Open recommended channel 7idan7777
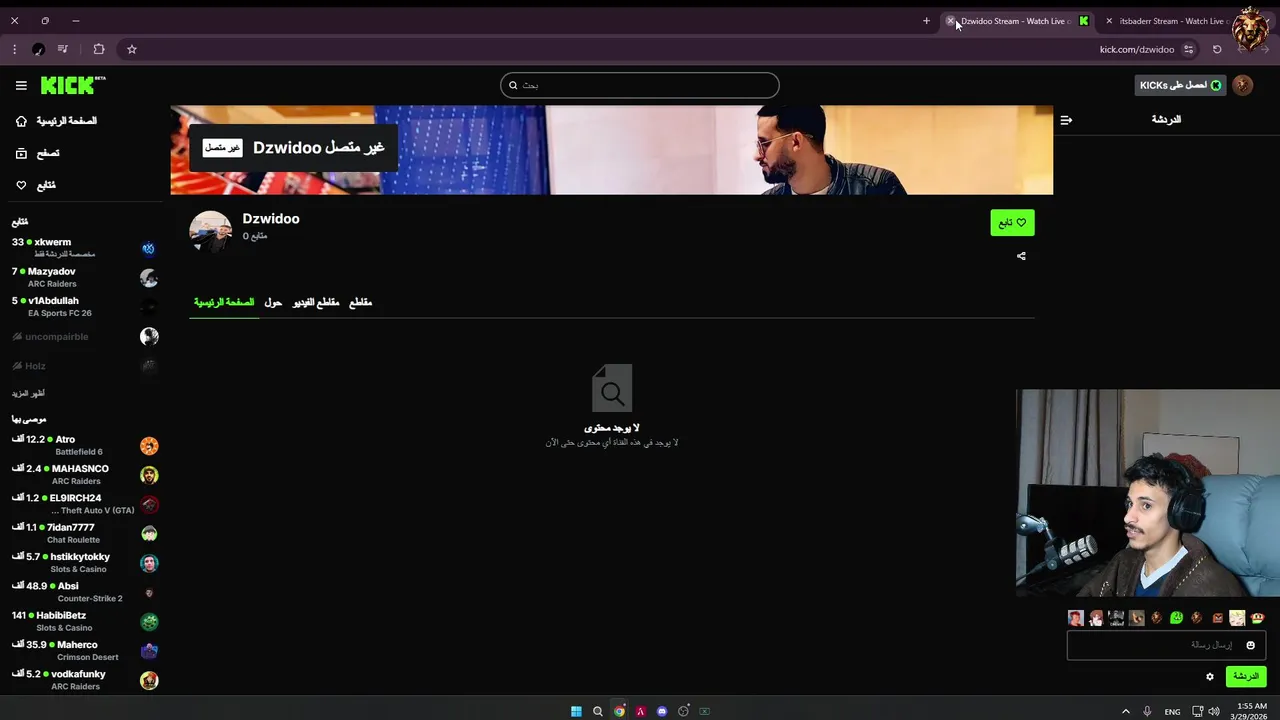The width and height of the screenshot is (1280, 720). 84,533
